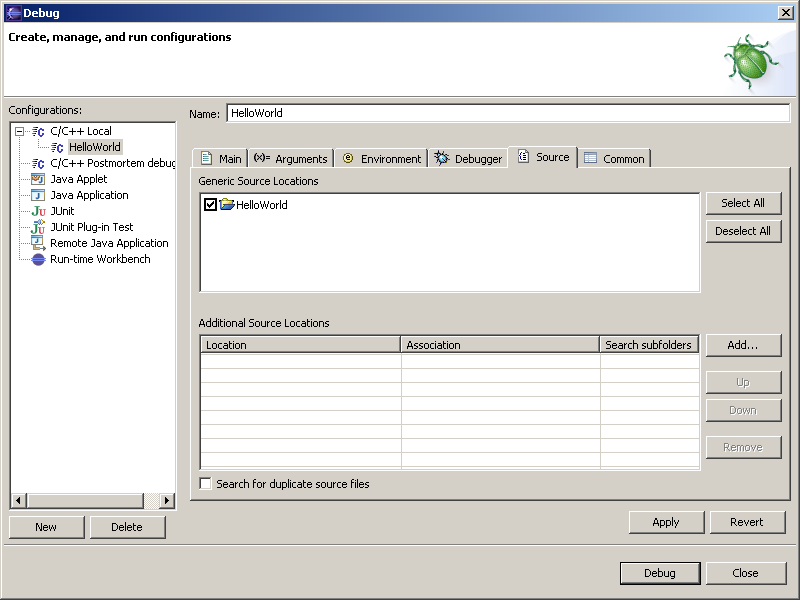Switch to the Debugger tab
The height and width of the screenshot is (600, 800).
click(x=468, y=158)
